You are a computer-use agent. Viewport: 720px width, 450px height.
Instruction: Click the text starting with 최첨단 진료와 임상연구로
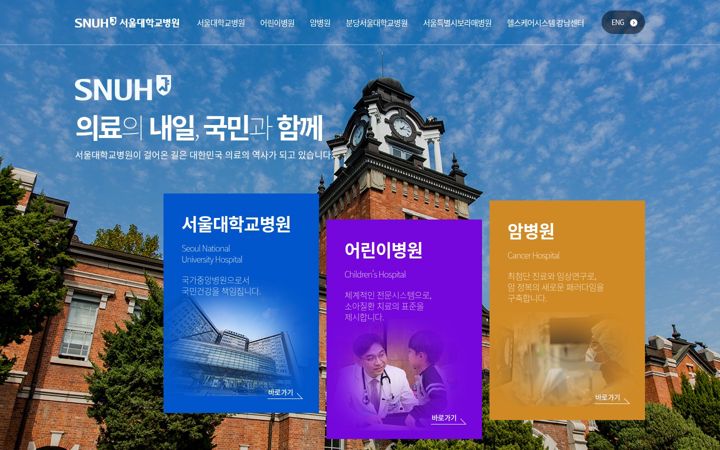click(556, 287)
